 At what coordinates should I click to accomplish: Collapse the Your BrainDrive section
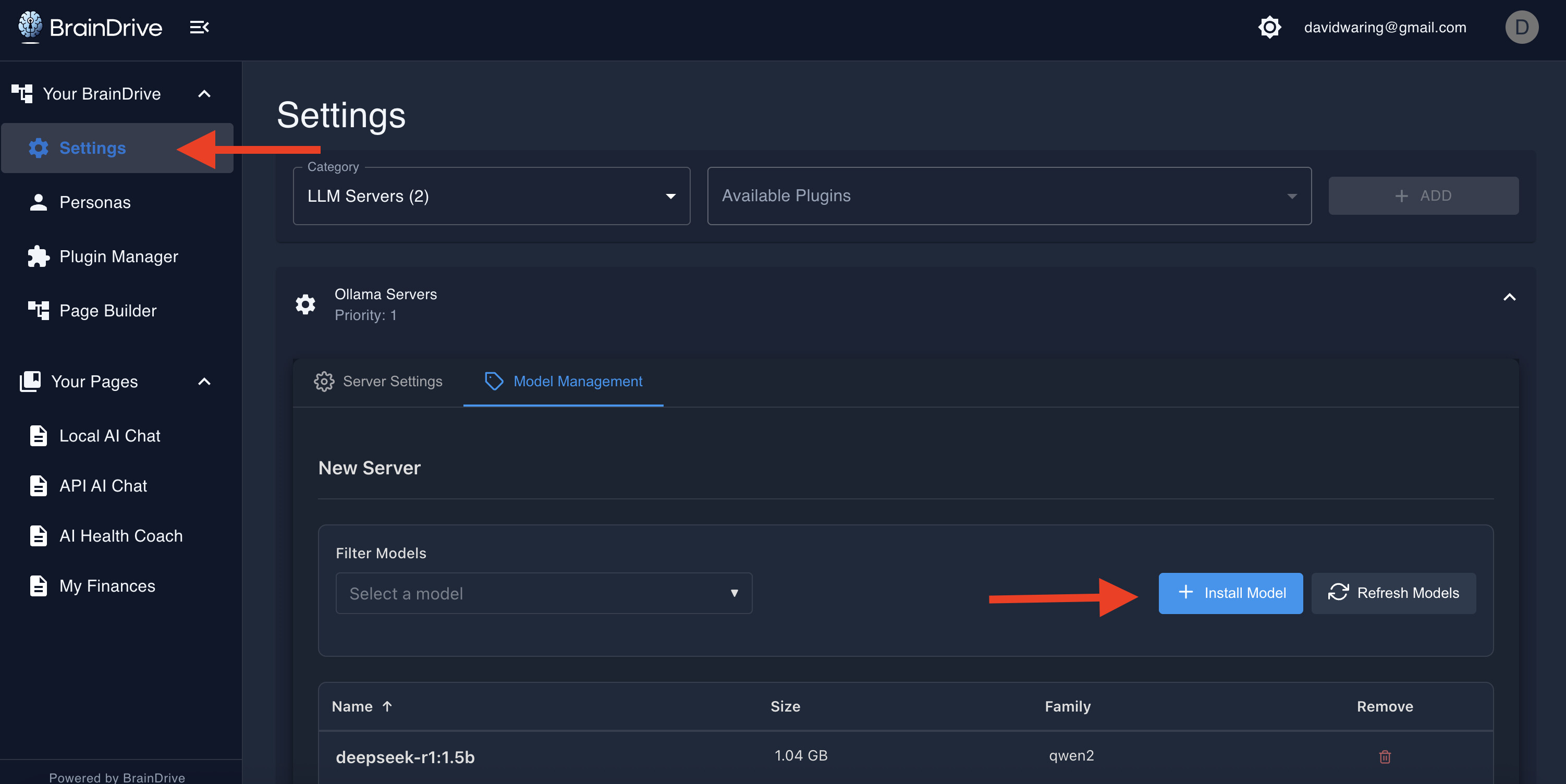tap(204, 94)
